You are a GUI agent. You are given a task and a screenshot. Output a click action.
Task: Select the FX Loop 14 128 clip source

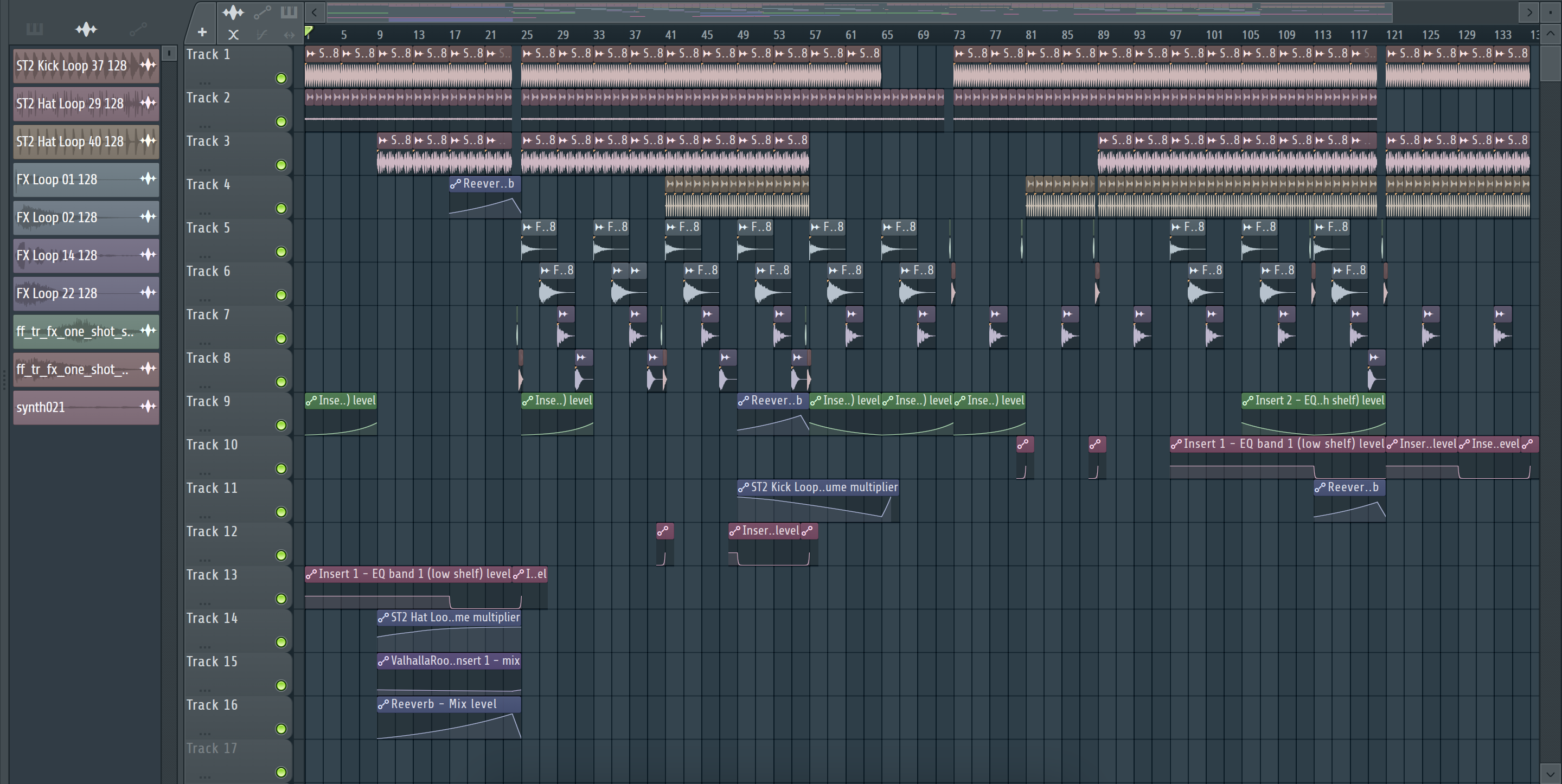(86, 255)
